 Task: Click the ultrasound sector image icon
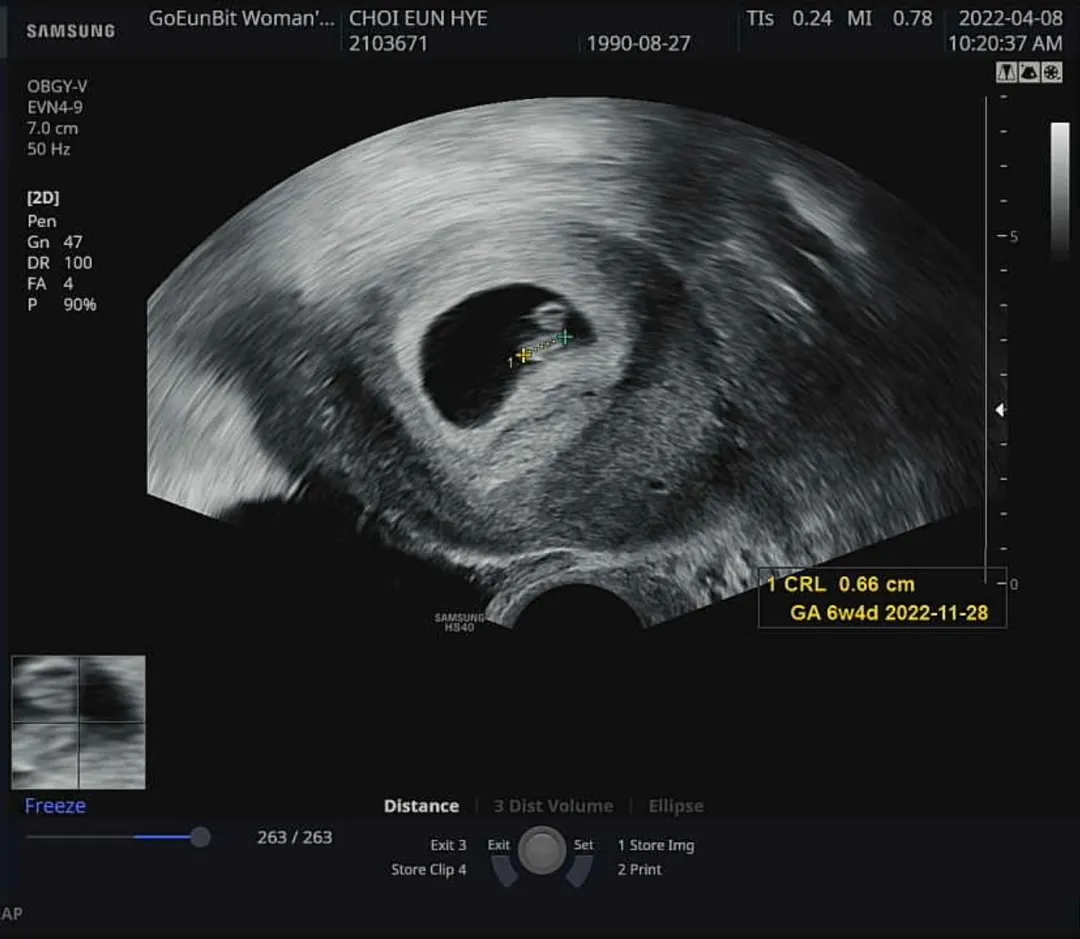point(1029,72)
